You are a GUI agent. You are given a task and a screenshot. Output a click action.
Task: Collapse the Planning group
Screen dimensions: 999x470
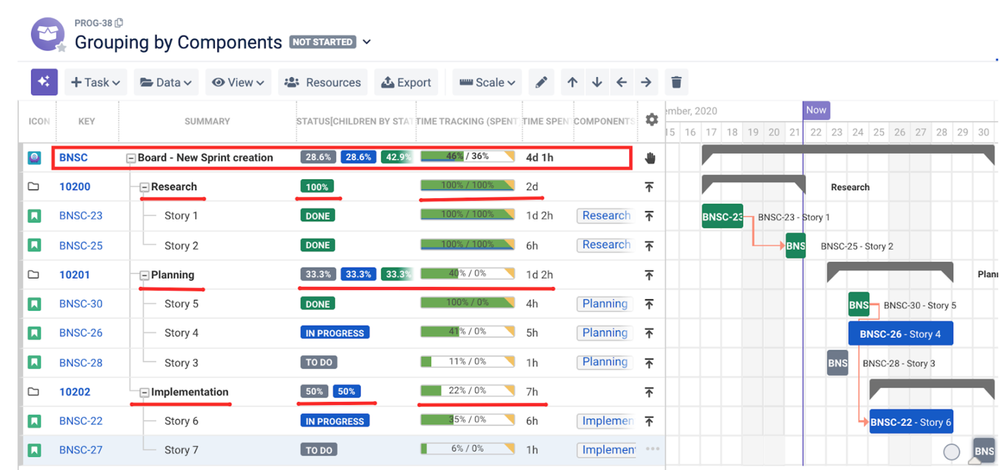[144, 275]
